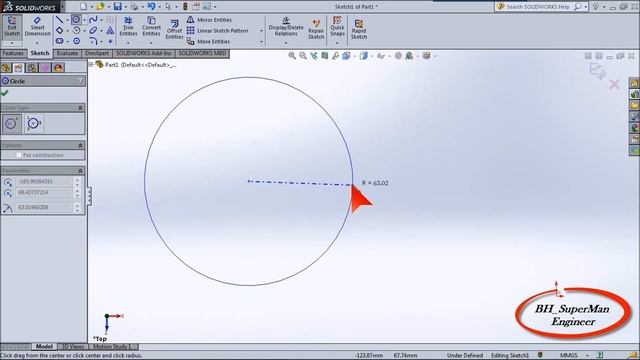Select the Sketch Fillet tool
This screenshot has width=640, height=360.
pyautogui.click(x=93, y=41)
